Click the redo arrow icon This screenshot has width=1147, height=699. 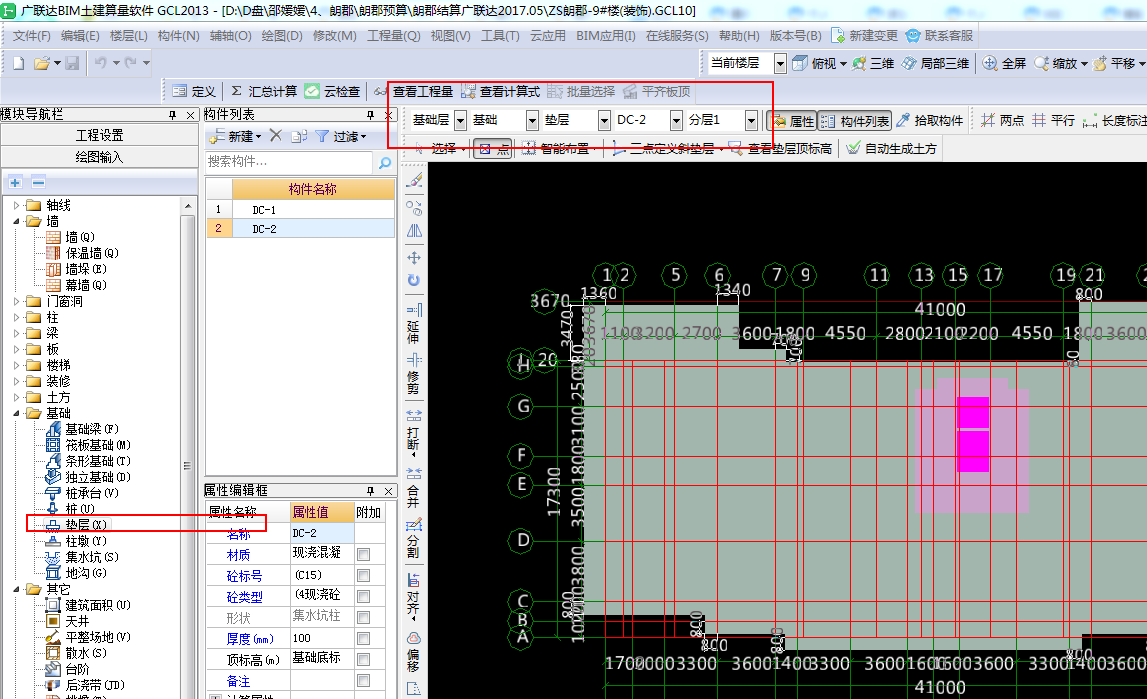pos(130,64)
